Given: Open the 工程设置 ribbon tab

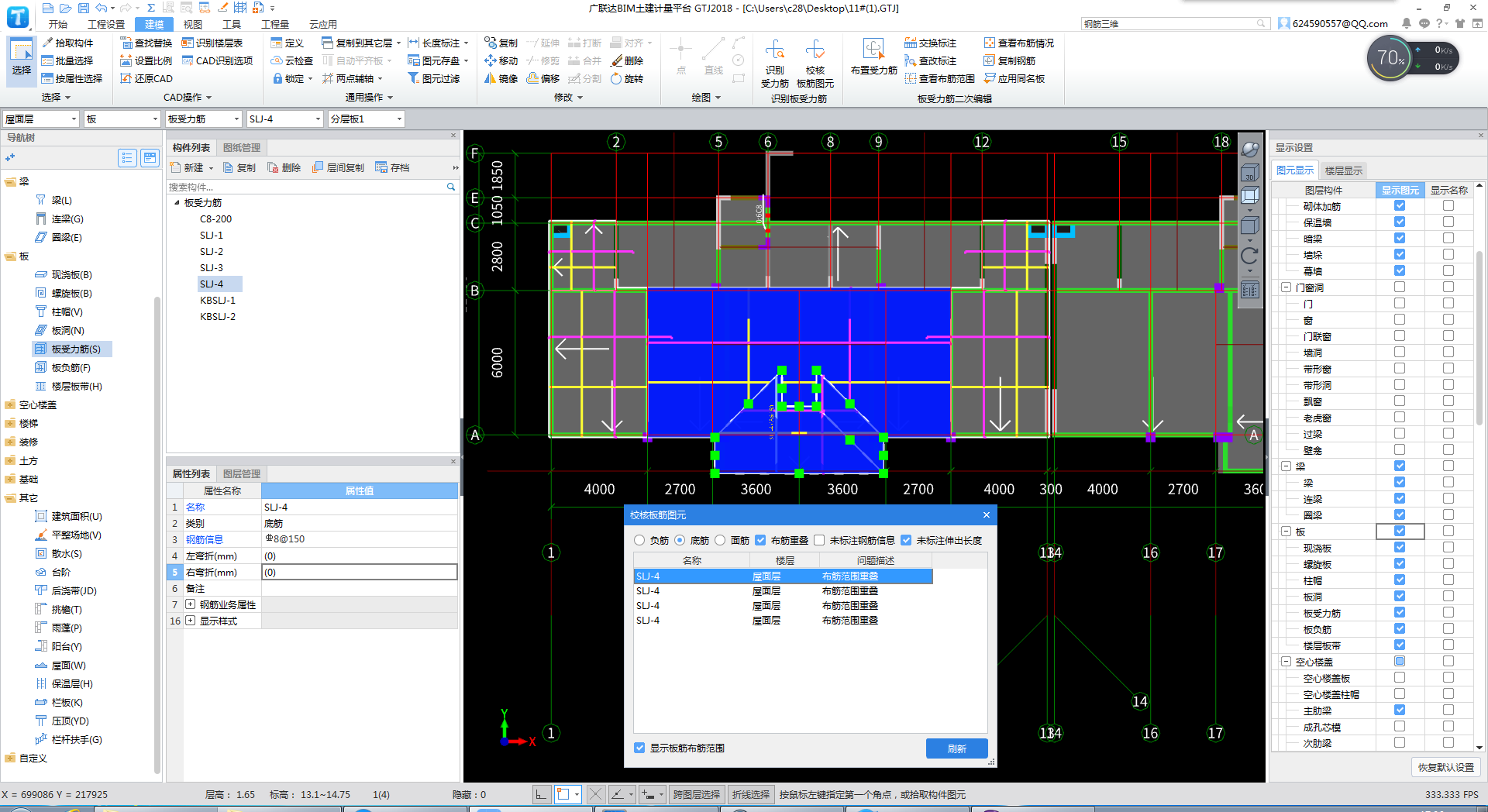Looking at the screenshot, I should tap(106, 24).
